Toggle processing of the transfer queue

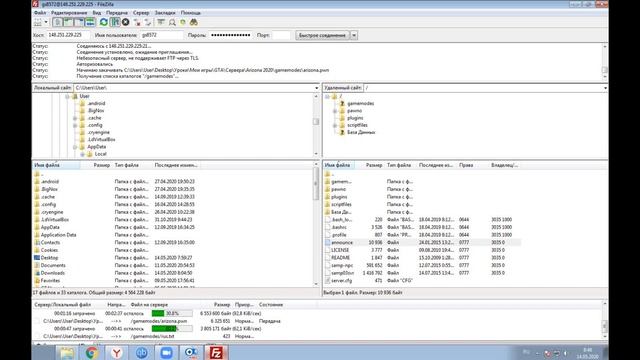pyautogui.click(x=115, y=22)
